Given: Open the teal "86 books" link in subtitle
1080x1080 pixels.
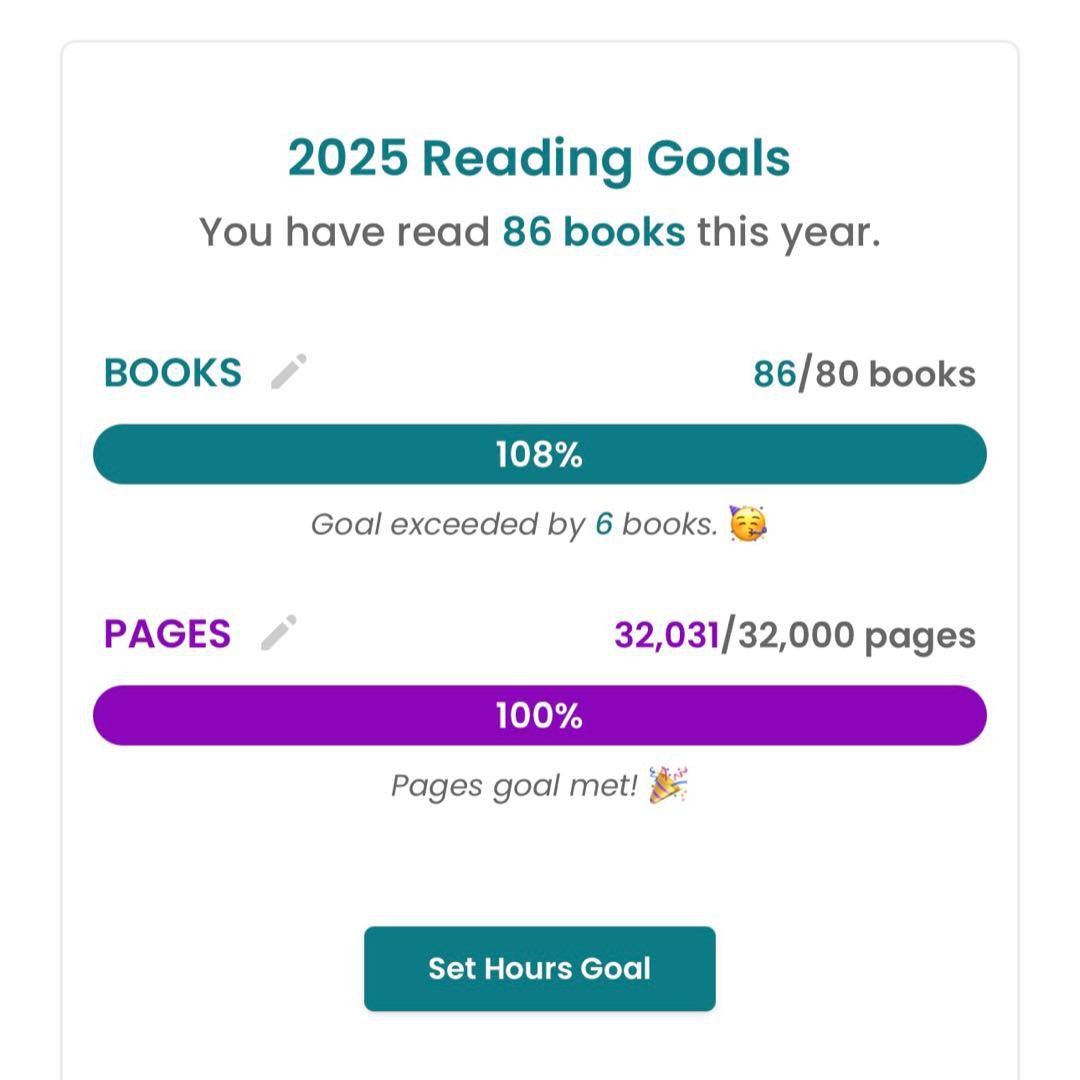Looking at the screenshot, I should 593,232.
